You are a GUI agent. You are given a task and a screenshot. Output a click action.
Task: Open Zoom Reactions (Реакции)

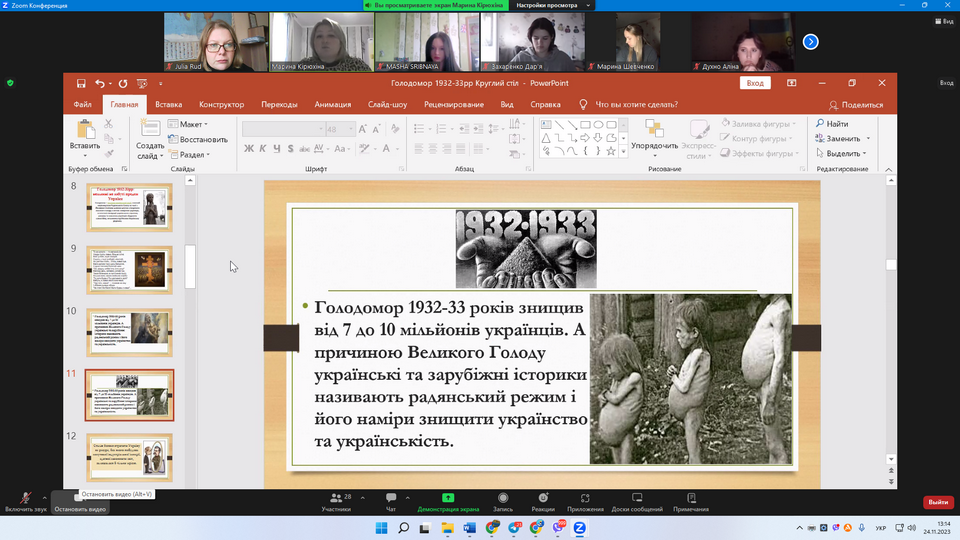543,499
